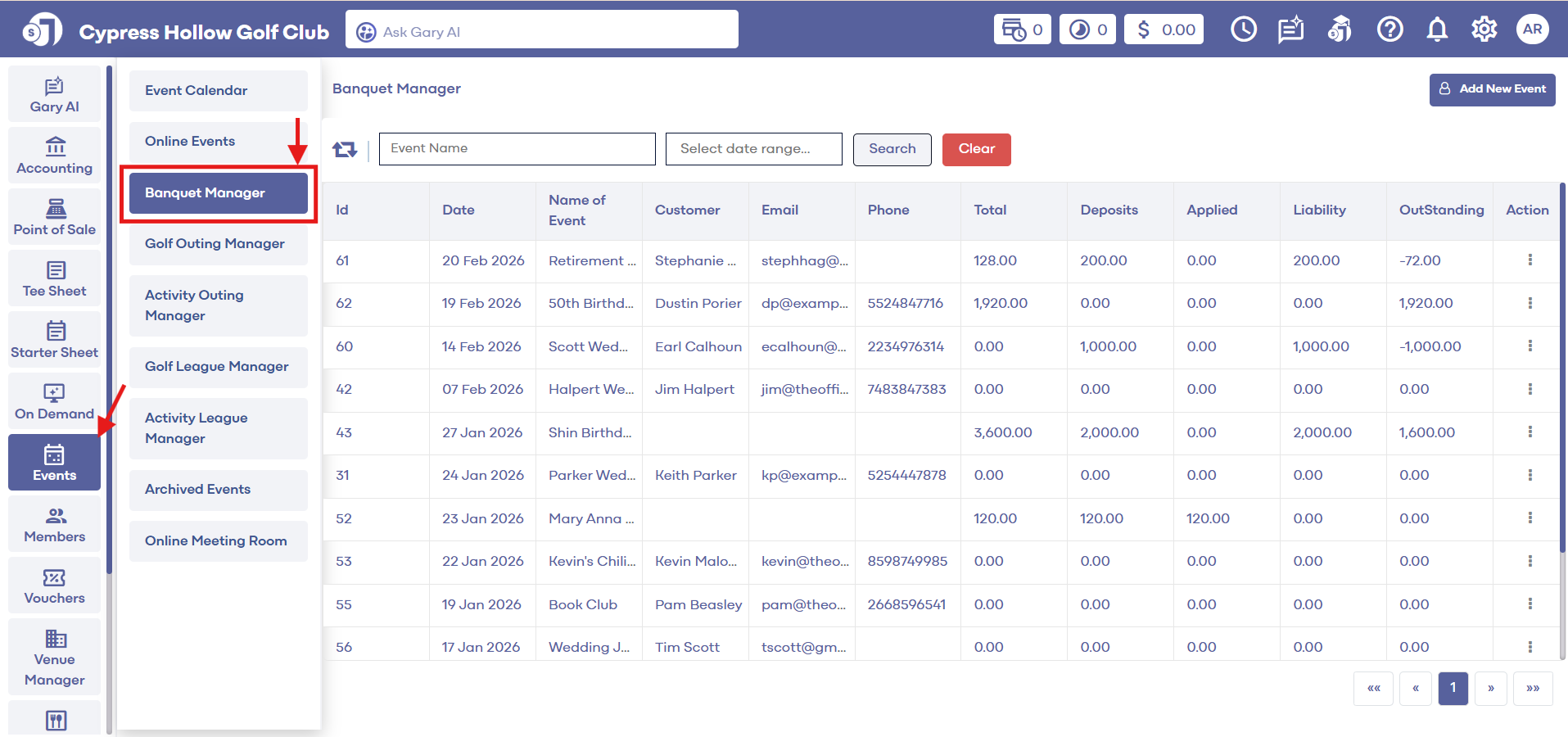This screenshot has height=737, width=1568.
Task: Go to next page in pagination
Action: (x=1490, y=689)
